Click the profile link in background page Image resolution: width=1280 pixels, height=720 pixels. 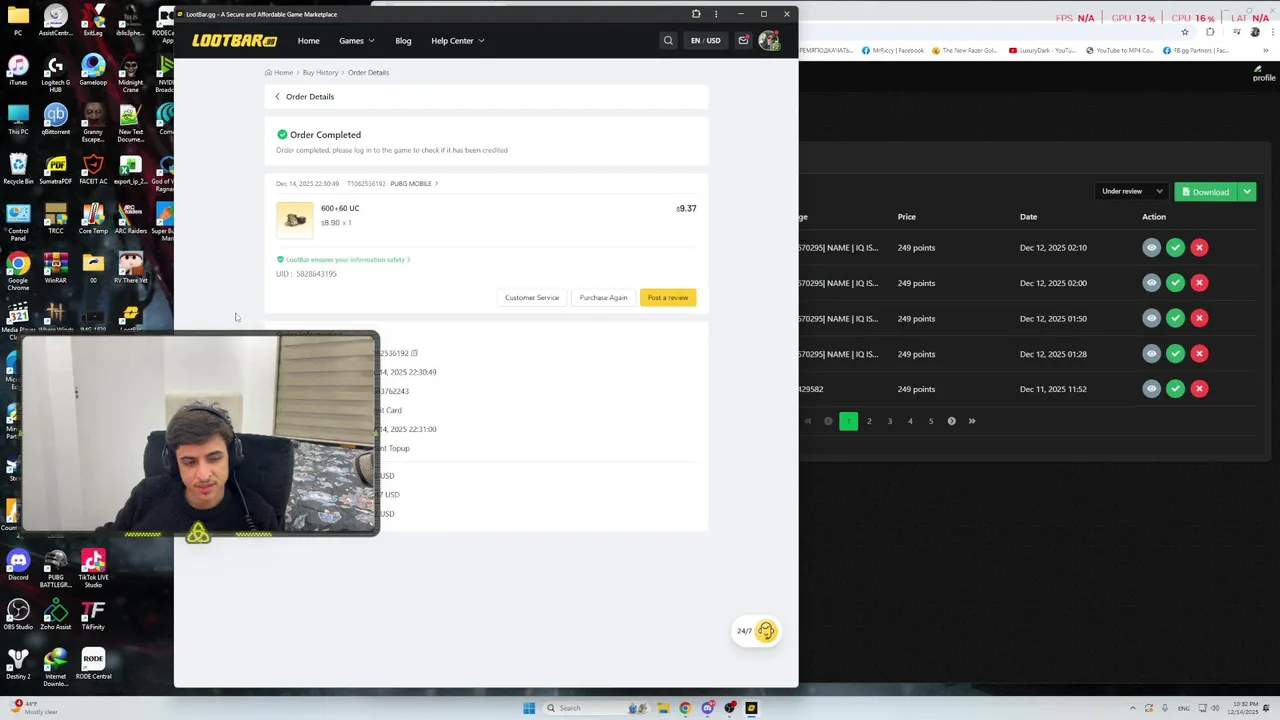coord(1264,74)
